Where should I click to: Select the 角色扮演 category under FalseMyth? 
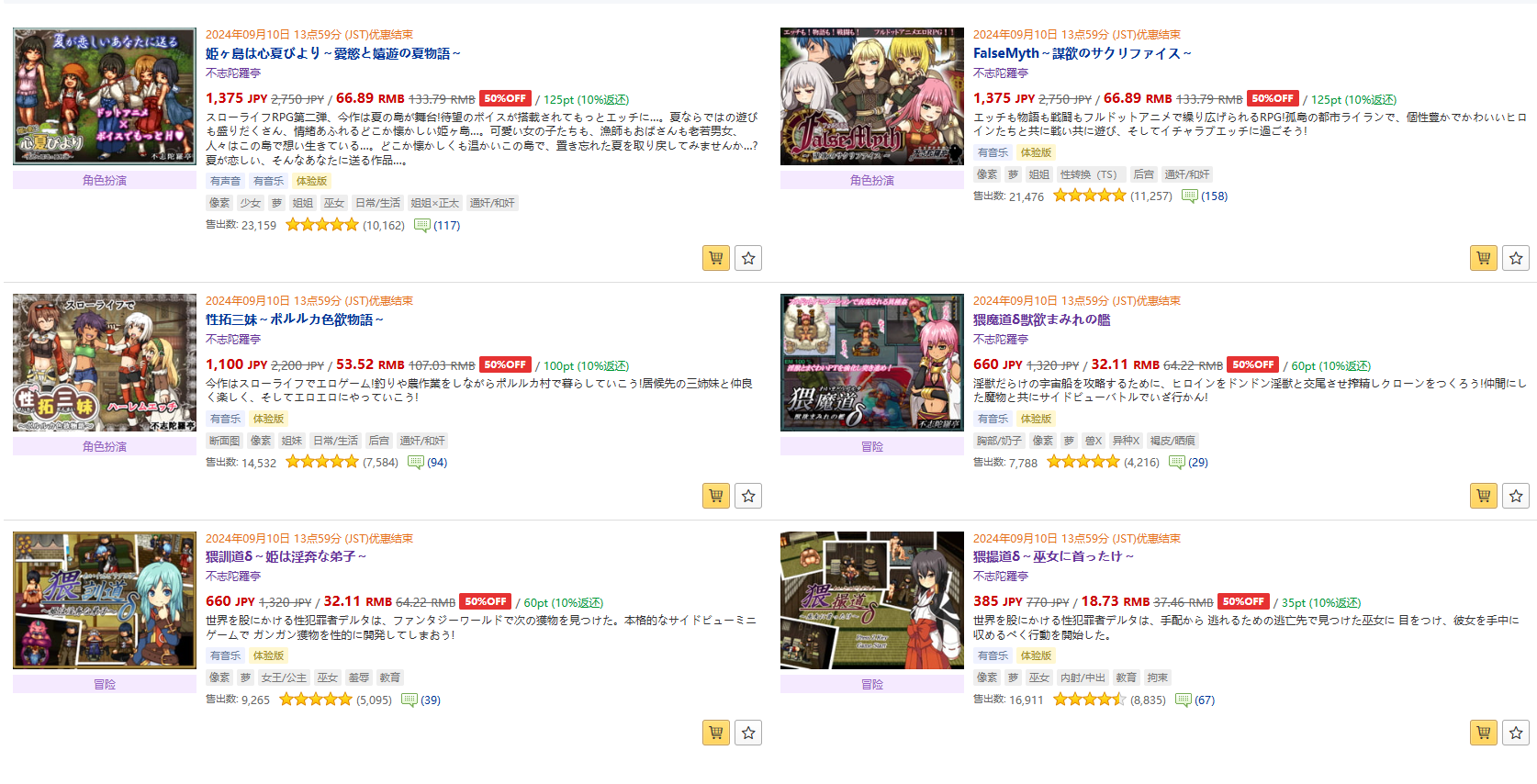tap(872, 180)
